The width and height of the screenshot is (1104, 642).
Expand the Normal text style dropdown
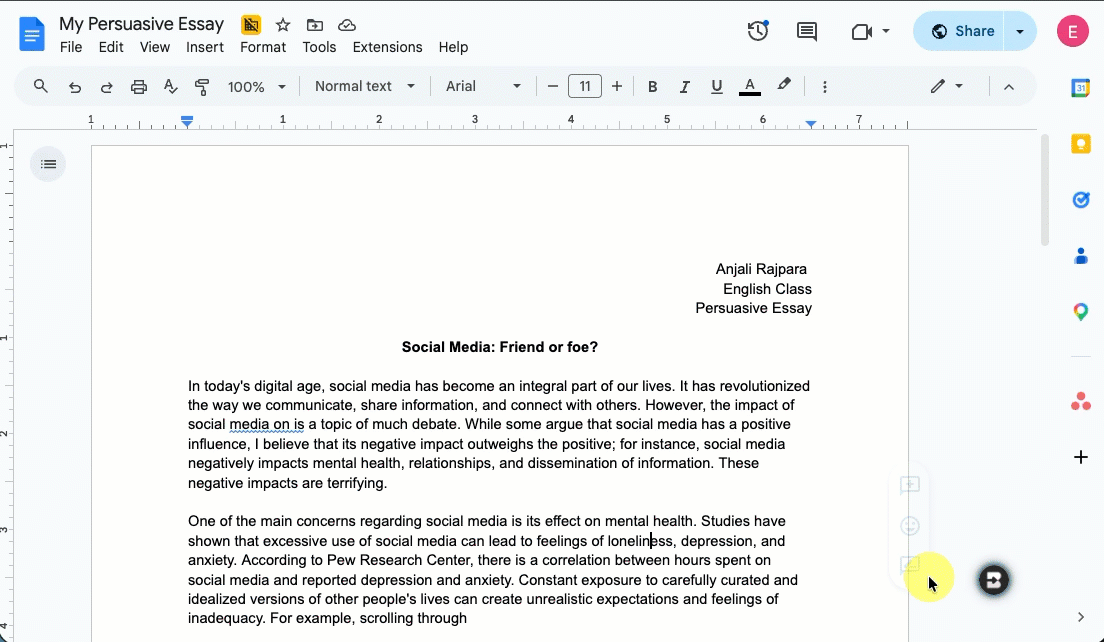(364, 87)
